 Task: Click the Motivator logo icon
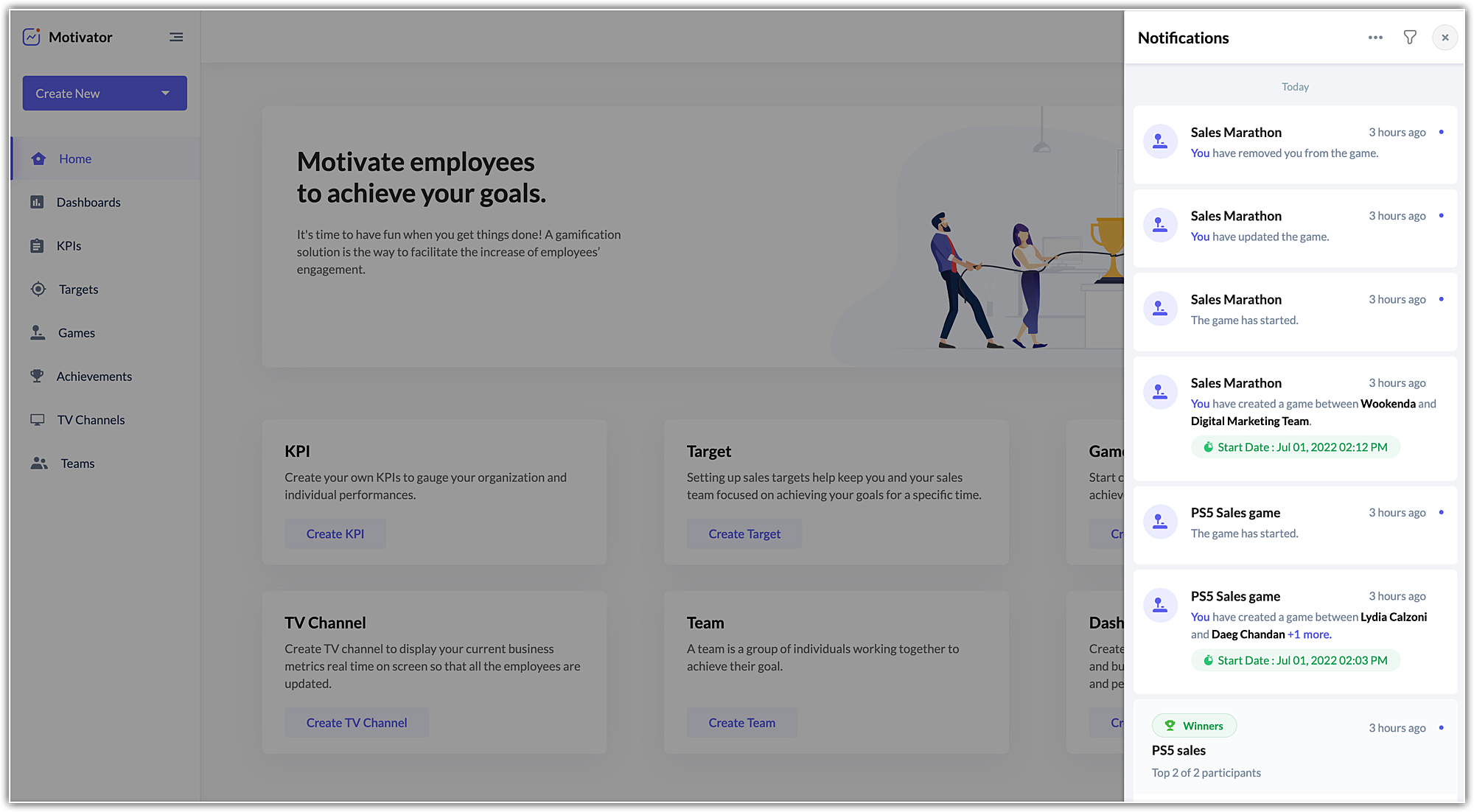point(32,37)
